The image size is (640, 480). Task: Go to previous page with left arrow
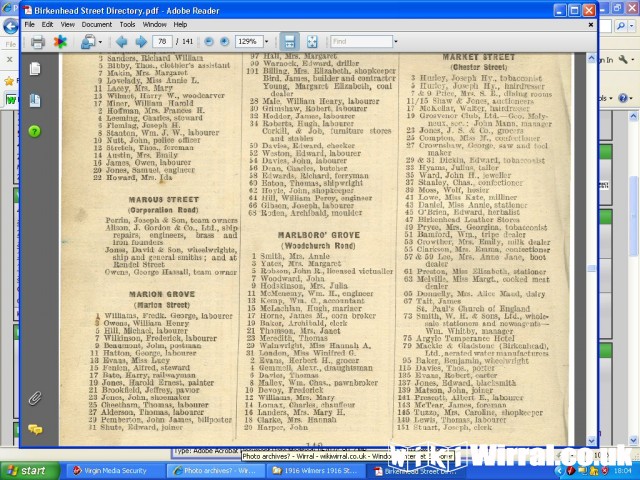[121, 42]
